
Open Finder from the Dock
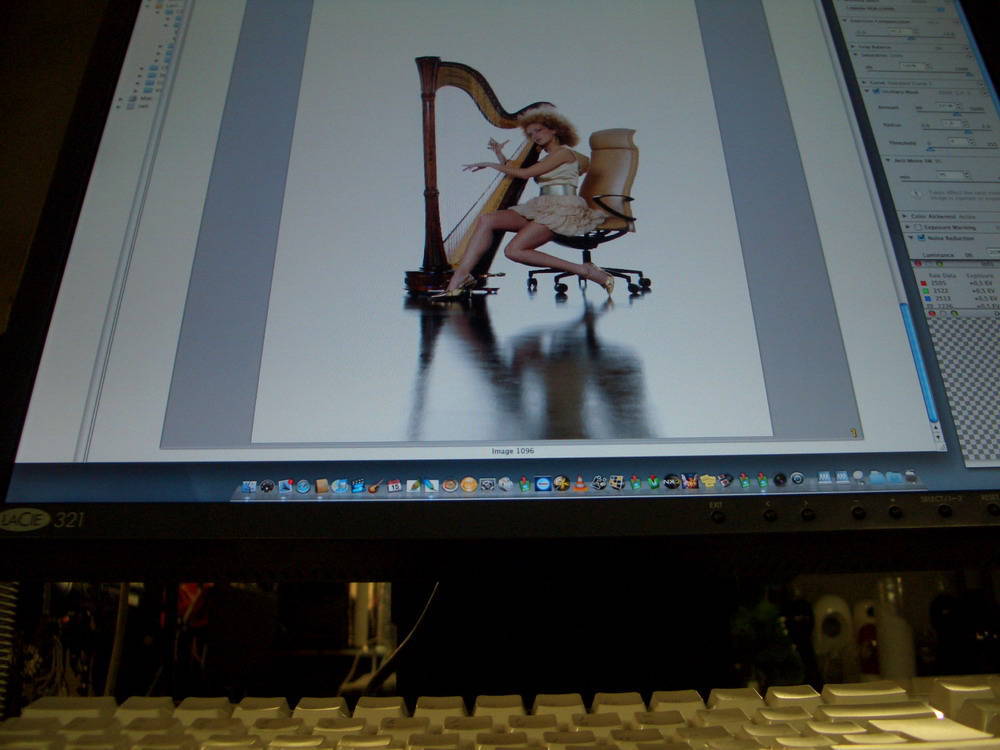coord(249,487)
